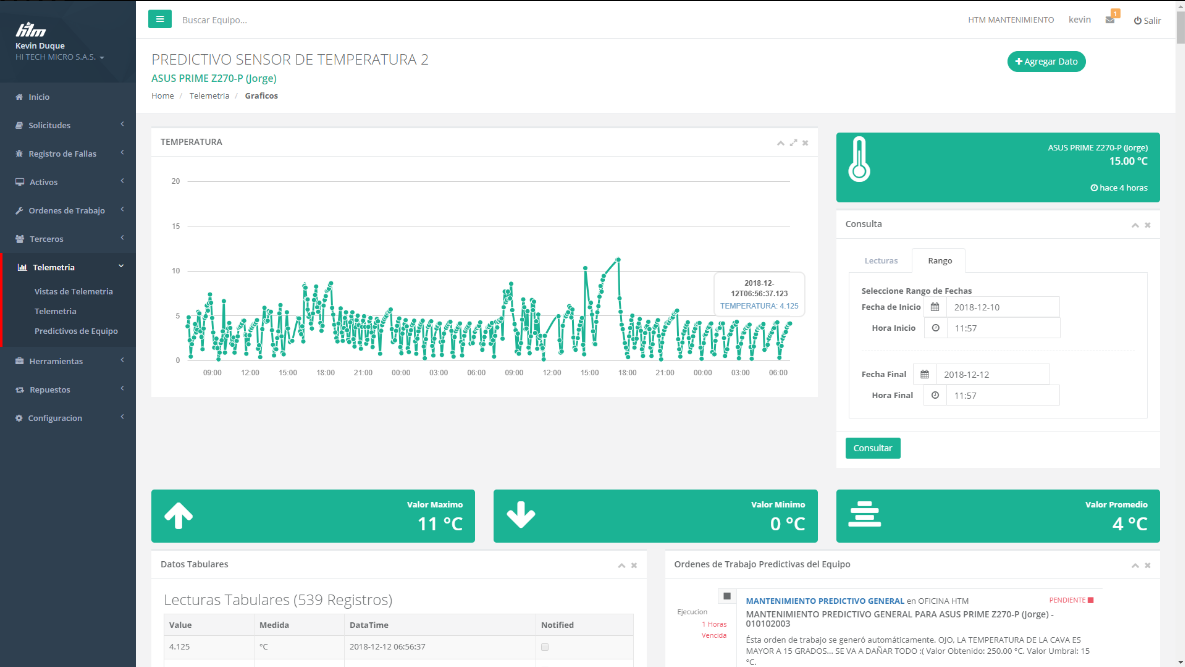Screen dimensions: 1185x667
Task: Open calendar picker for Fecha de Inicio
Action: [935, 307]
